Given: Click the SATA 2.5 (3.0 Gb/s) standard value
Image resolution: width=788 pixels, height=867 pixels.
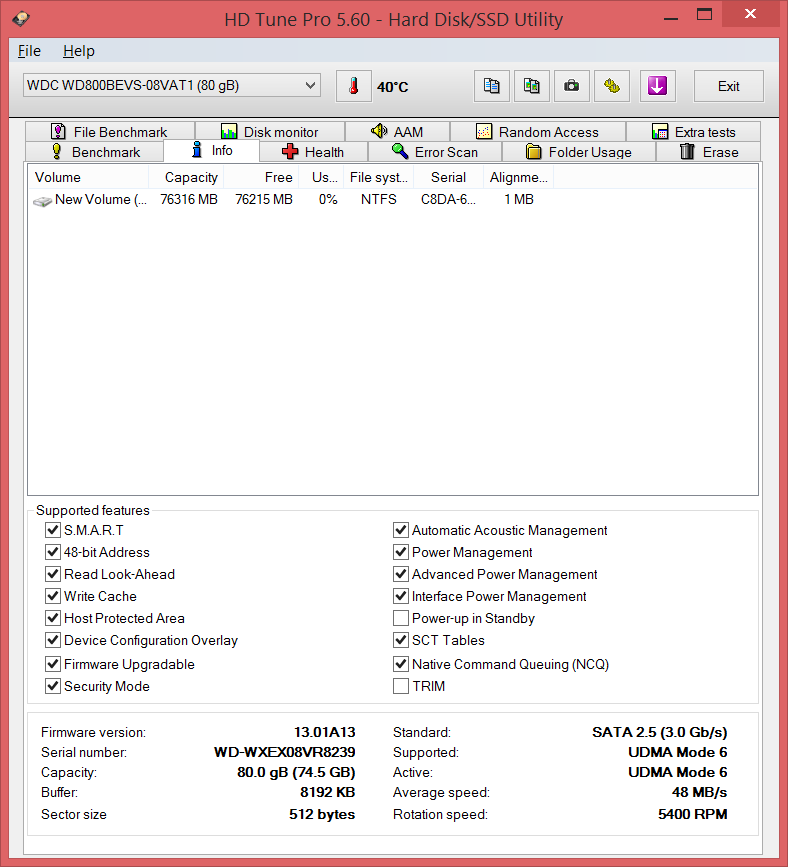Looking at the screenshot, I should (660, 732).
